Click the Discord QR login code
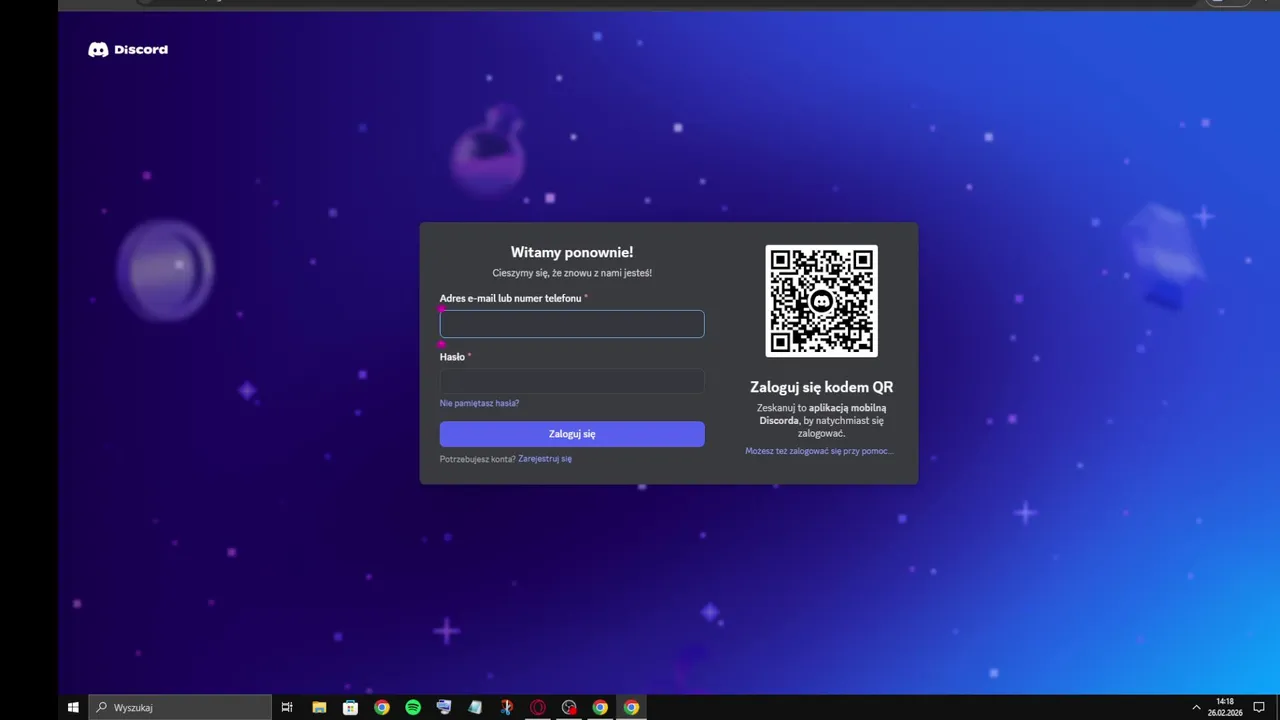The image size is (1280, 720). (x=821, y=301)
